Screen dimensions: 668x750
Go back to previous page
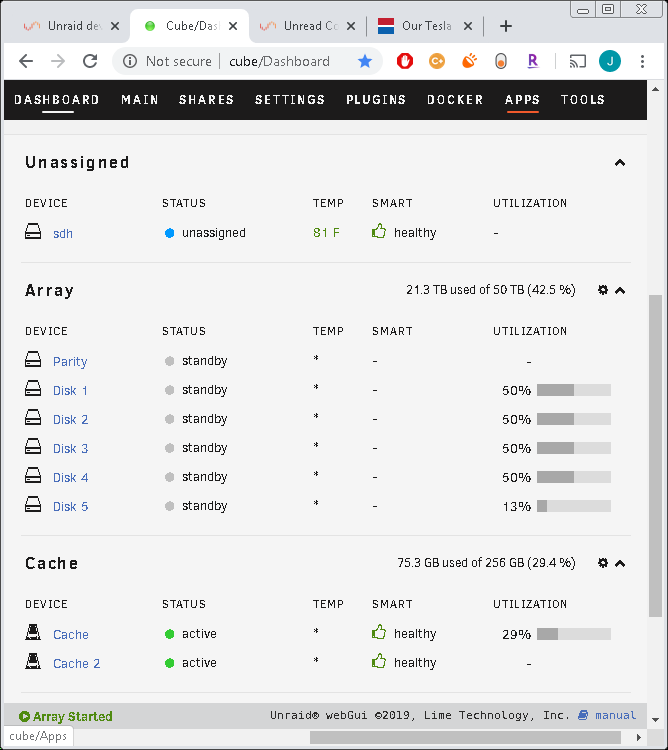(26, 61)
